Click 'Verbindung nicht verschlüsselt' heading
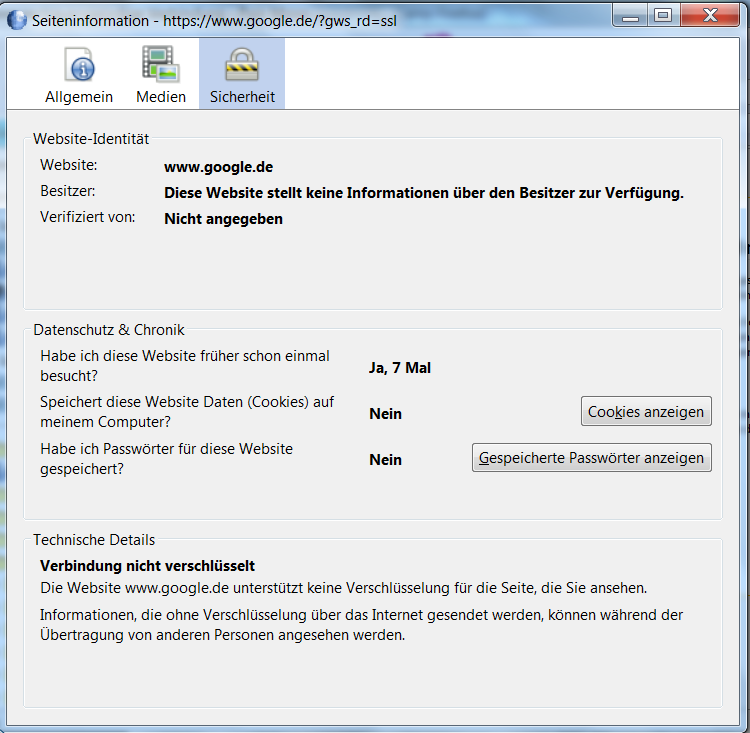The image size is (750, 733). (147, 566)
